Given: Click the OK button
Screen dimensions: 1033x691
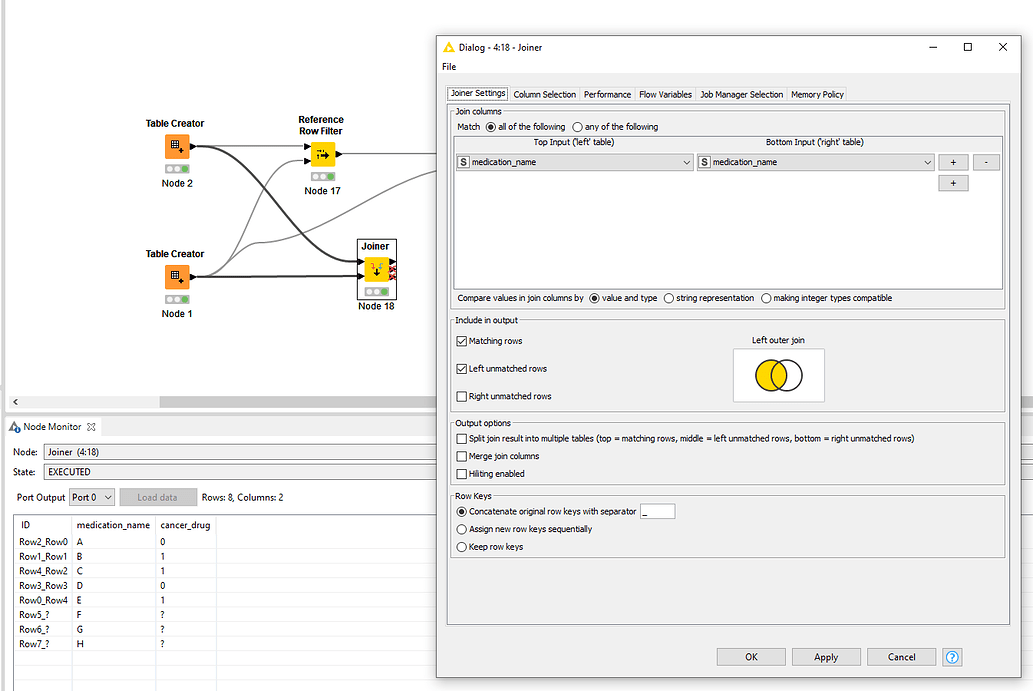Looking at the screenshot, I should point(751,657).
